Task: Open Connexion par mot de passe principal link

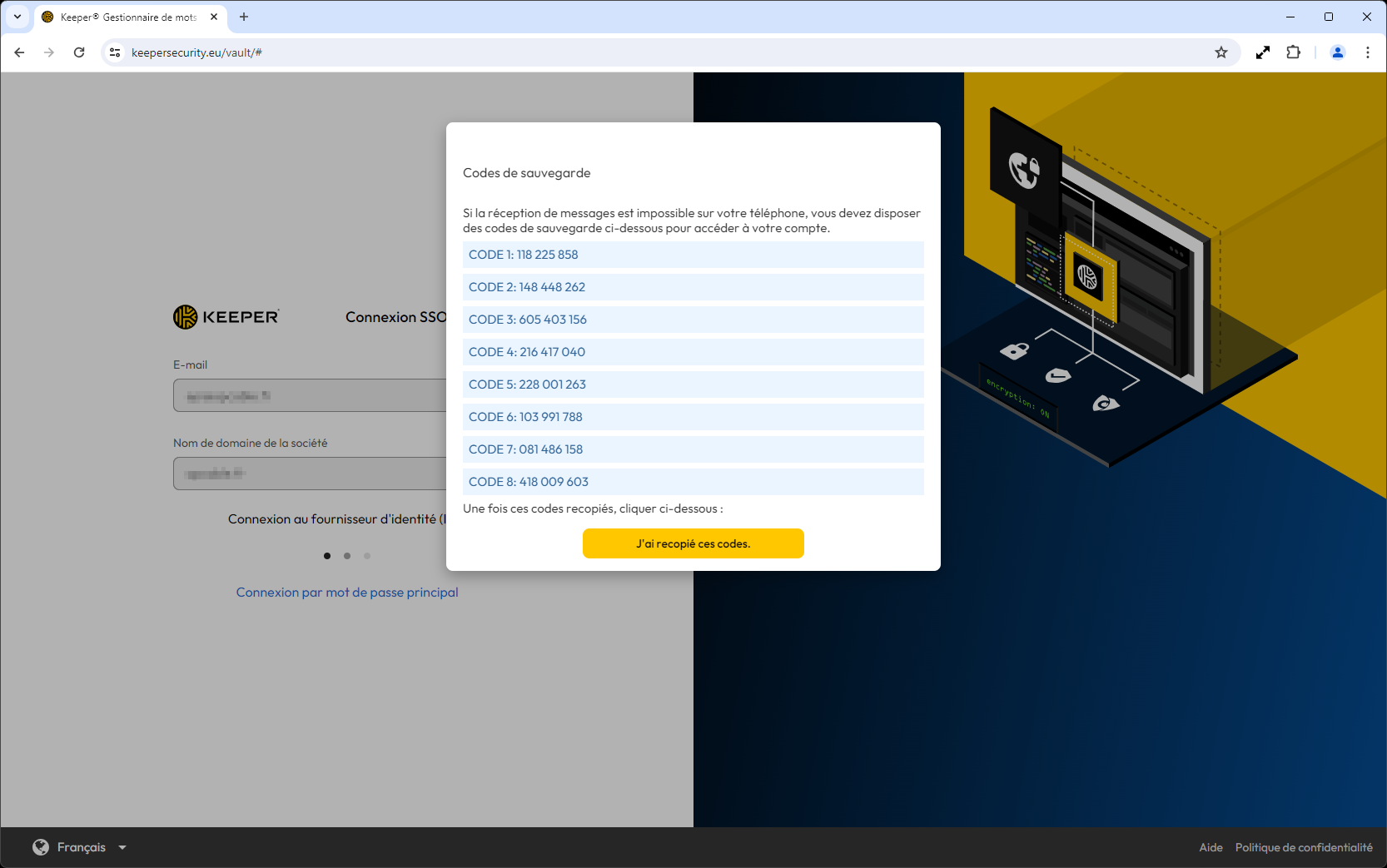Action: tap(347, 593)
